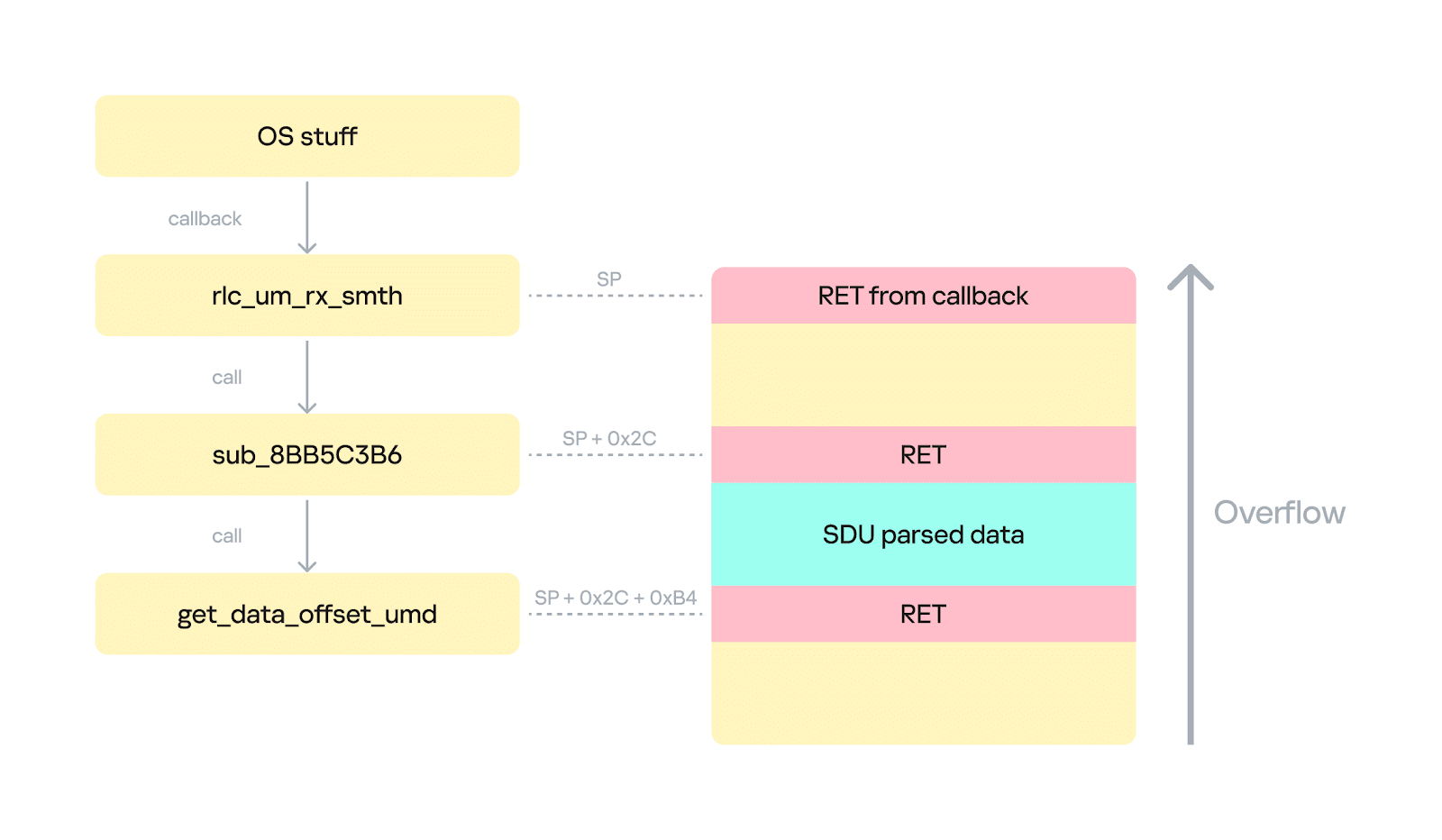Click the SP + 0x2C offset label
Screen dimensions: 1442x840
(x=609, y=439)
